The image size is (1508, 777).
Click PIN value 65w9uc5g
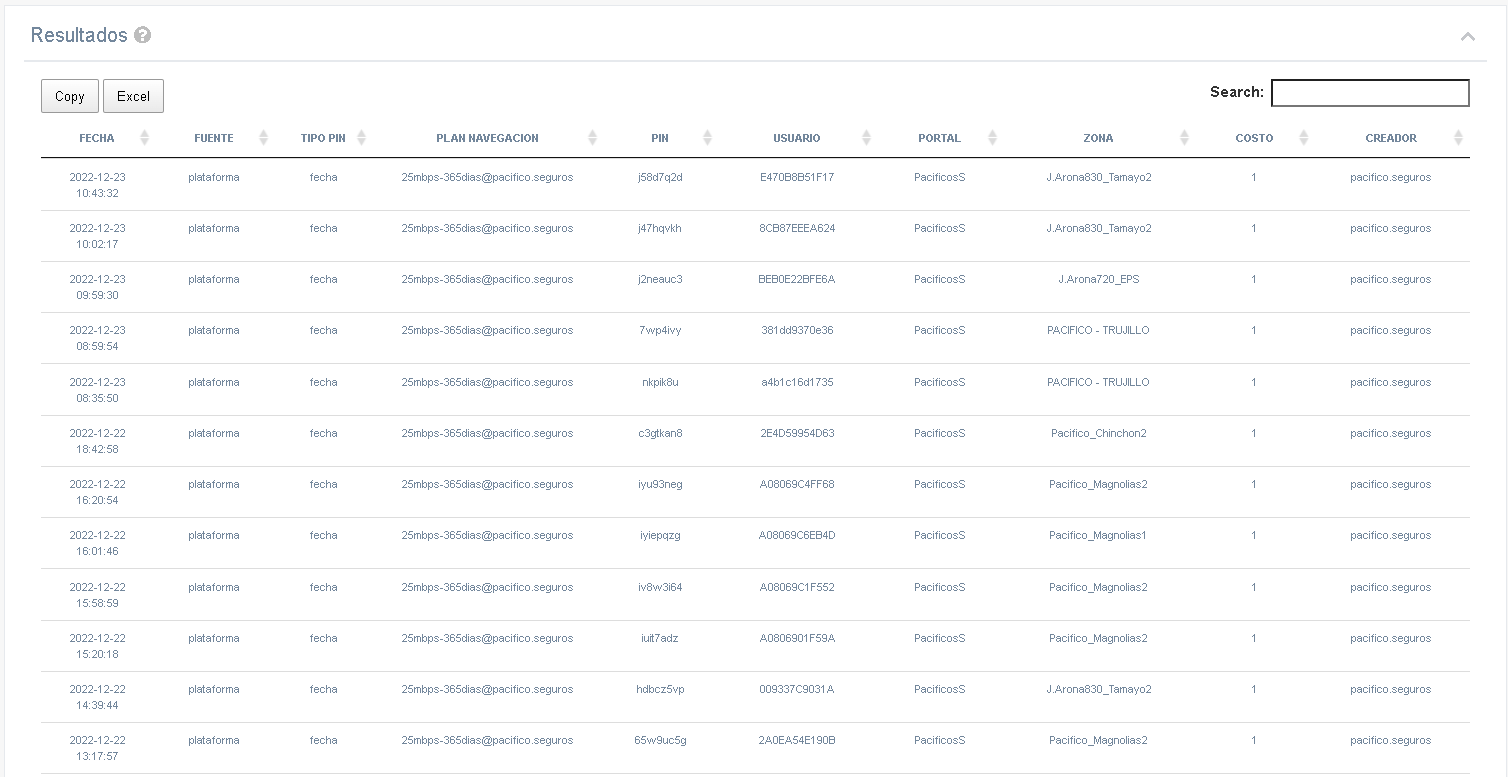(x=660, y=740)
